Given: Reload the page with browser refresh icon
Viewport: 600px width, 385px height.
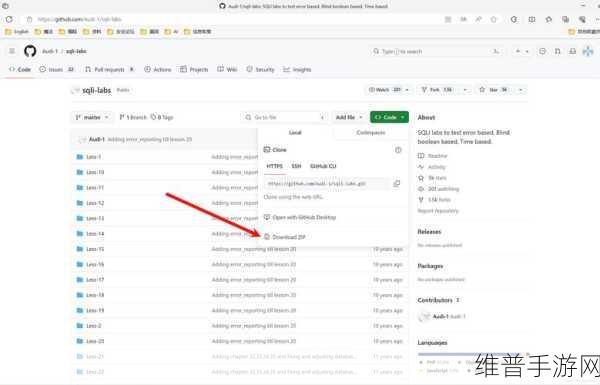Looking at the screenshot, I should [9, 19].
